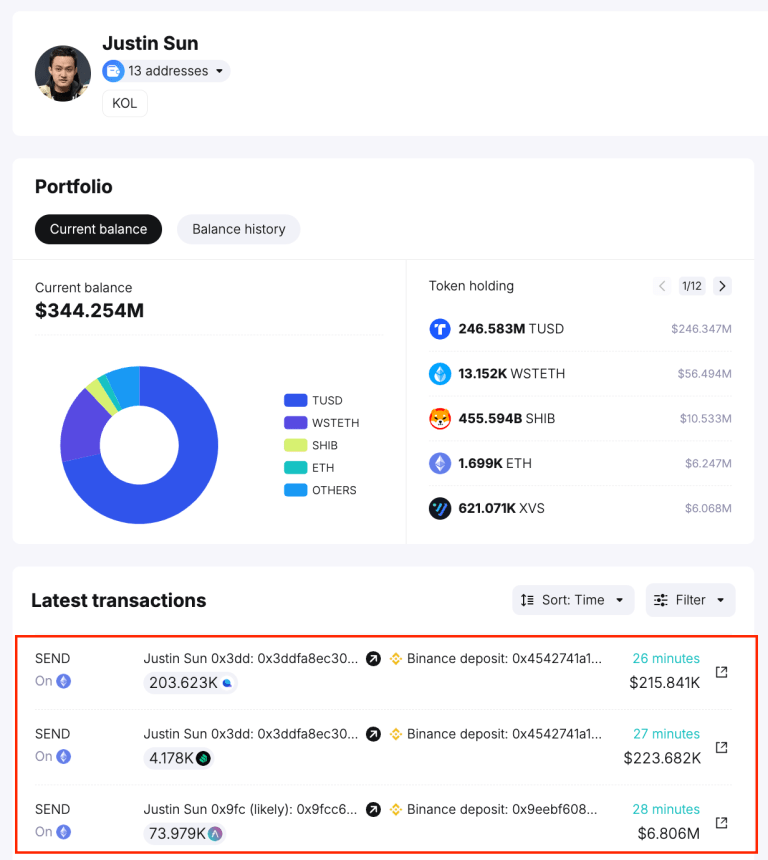
Task: Click the KOL tag button
Action: [125, 103]
